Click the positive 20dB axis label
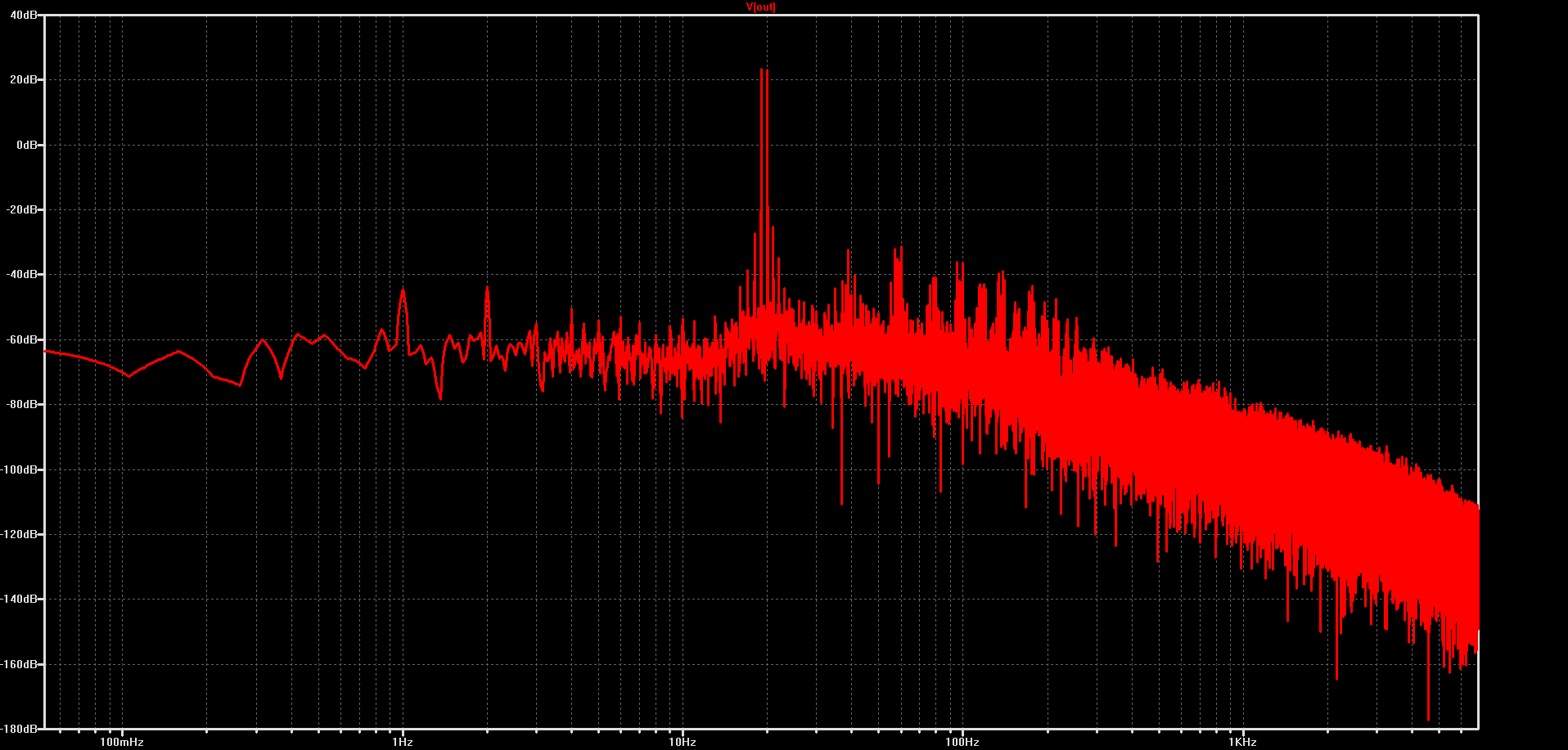 [x=23, y=79]
